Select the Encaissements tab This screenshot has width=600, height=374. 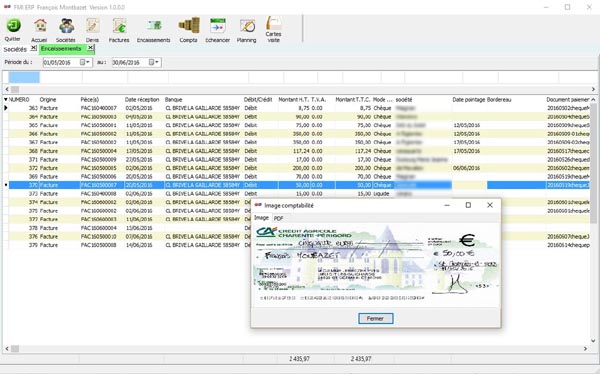tap(61, 49)
